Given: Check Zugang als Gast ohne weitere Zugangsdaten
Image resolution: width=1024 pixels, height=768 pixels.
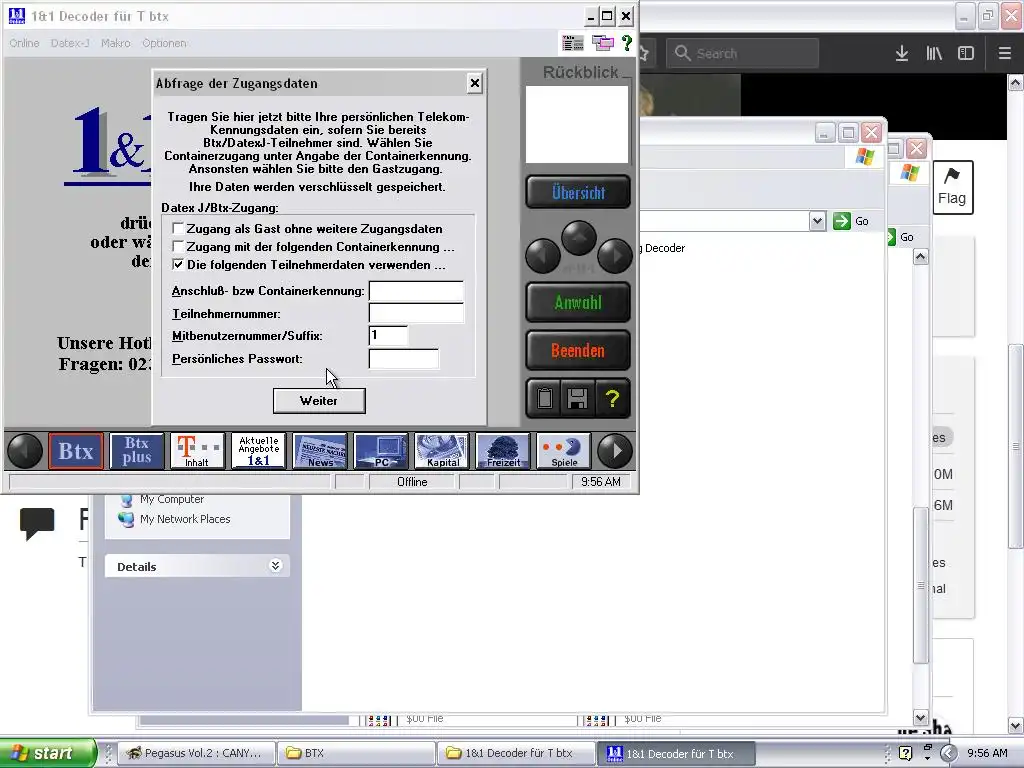Looking at the screenshot, I should click(x=178, y=229).
